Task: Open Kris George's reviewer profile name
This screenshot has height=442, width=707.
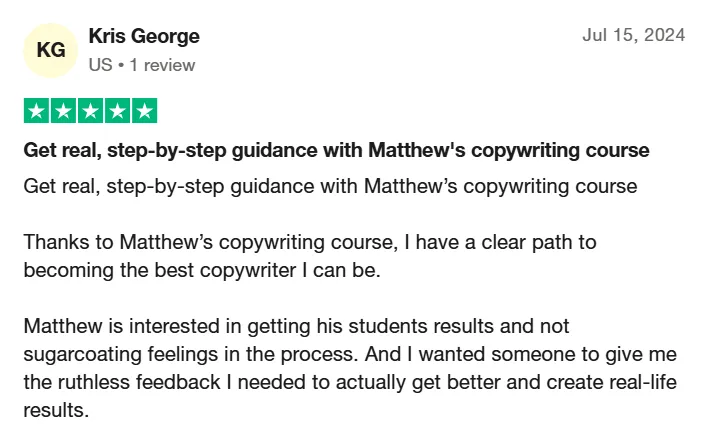Action: 144,36
